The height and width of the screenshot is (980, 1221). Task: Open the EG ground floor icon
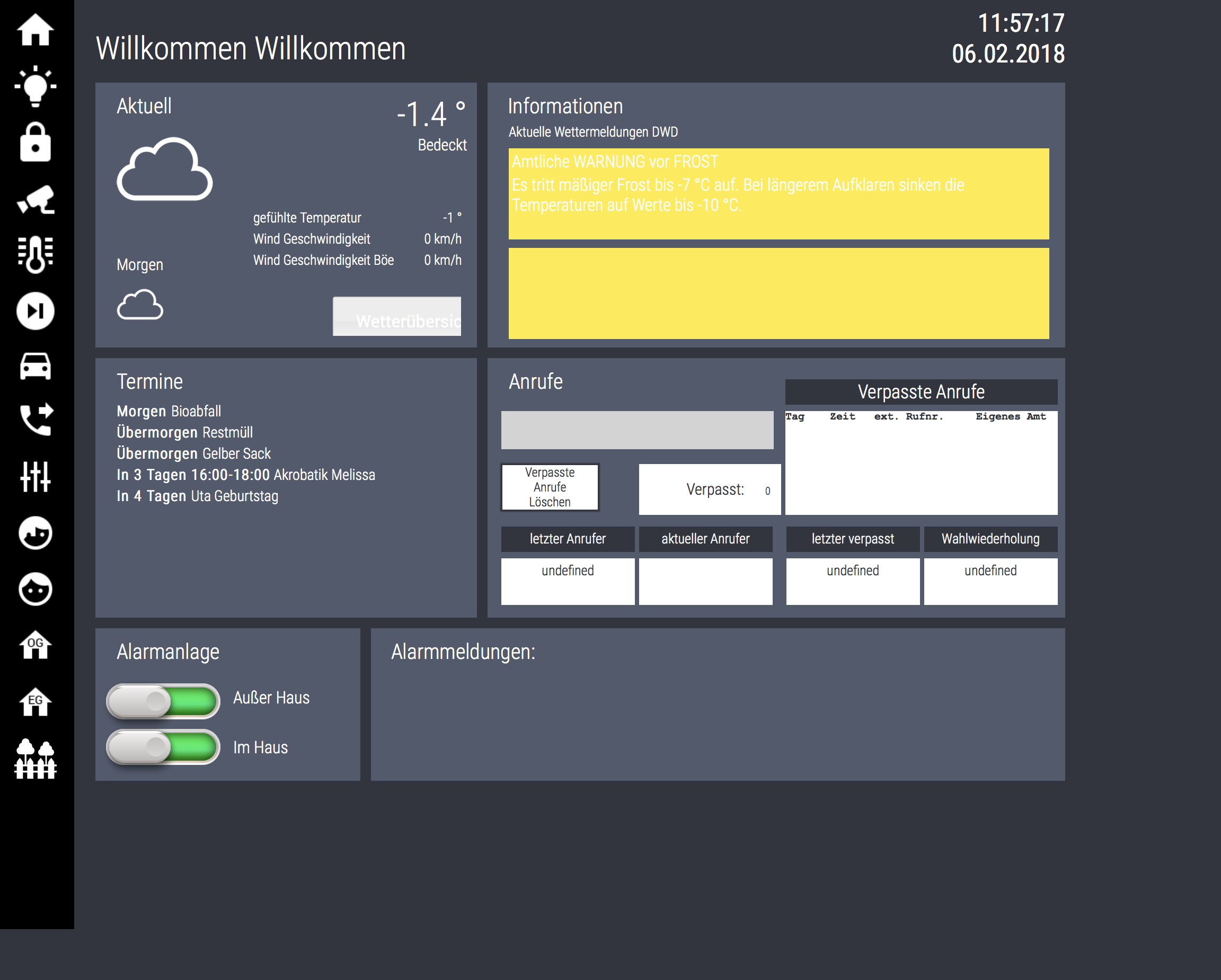pos(36,702)
